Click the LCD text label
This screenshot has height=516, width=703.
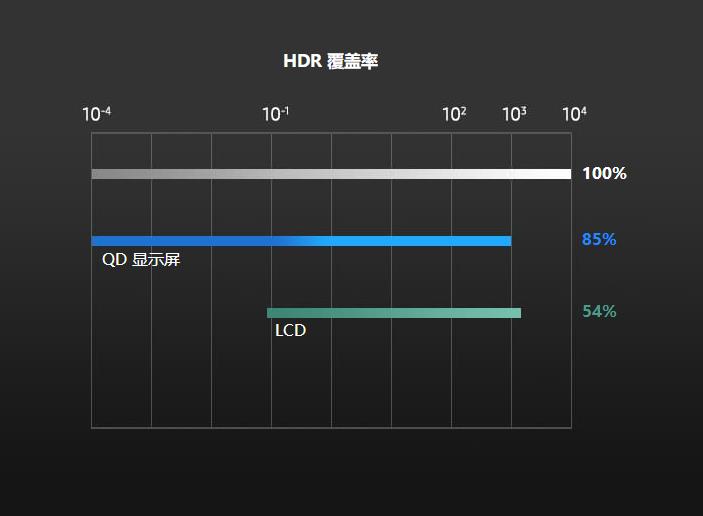pos(290,331)
